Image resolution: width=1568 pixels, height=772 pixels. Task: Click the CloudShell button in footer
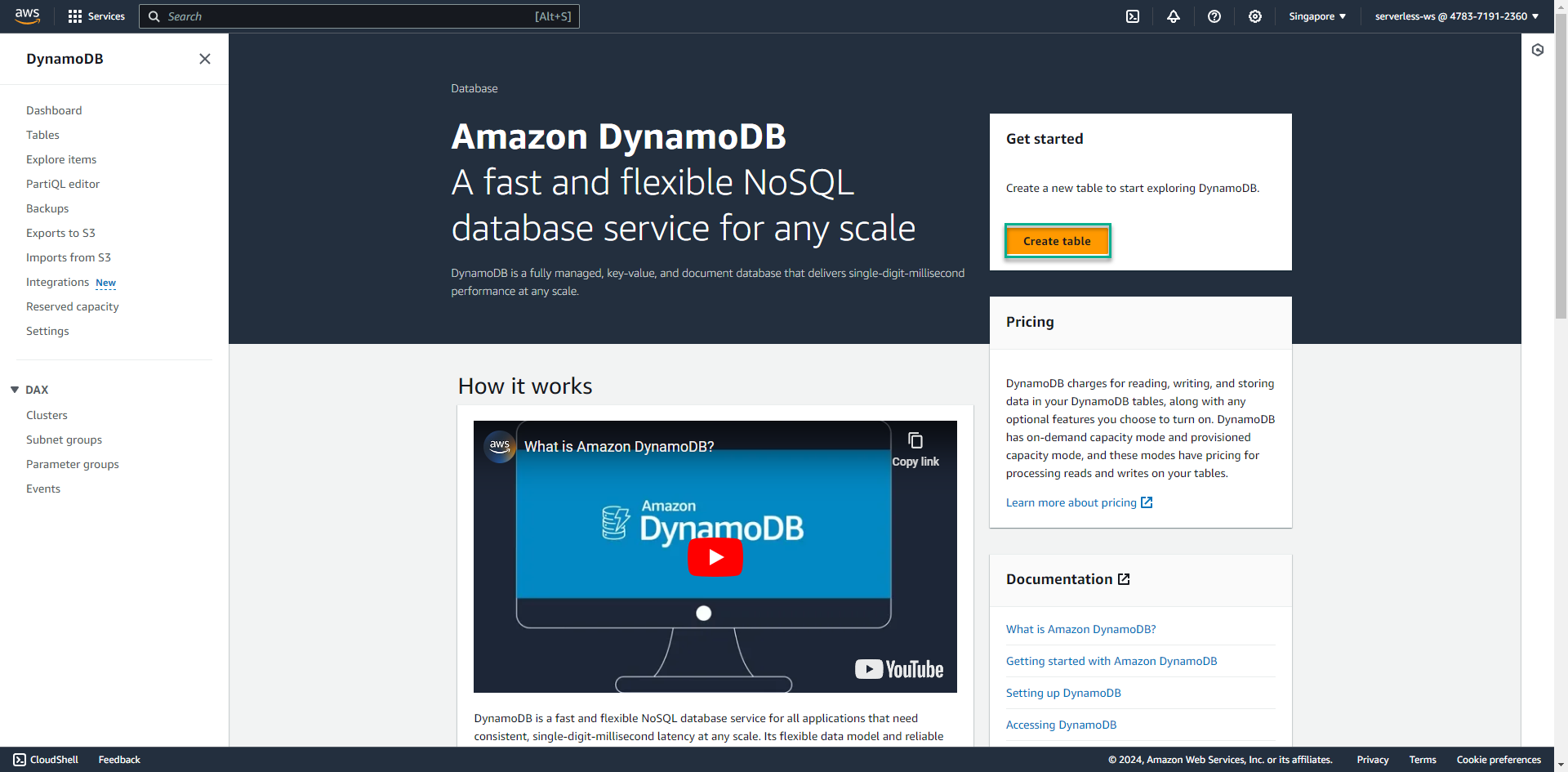(x=46, y=760)
